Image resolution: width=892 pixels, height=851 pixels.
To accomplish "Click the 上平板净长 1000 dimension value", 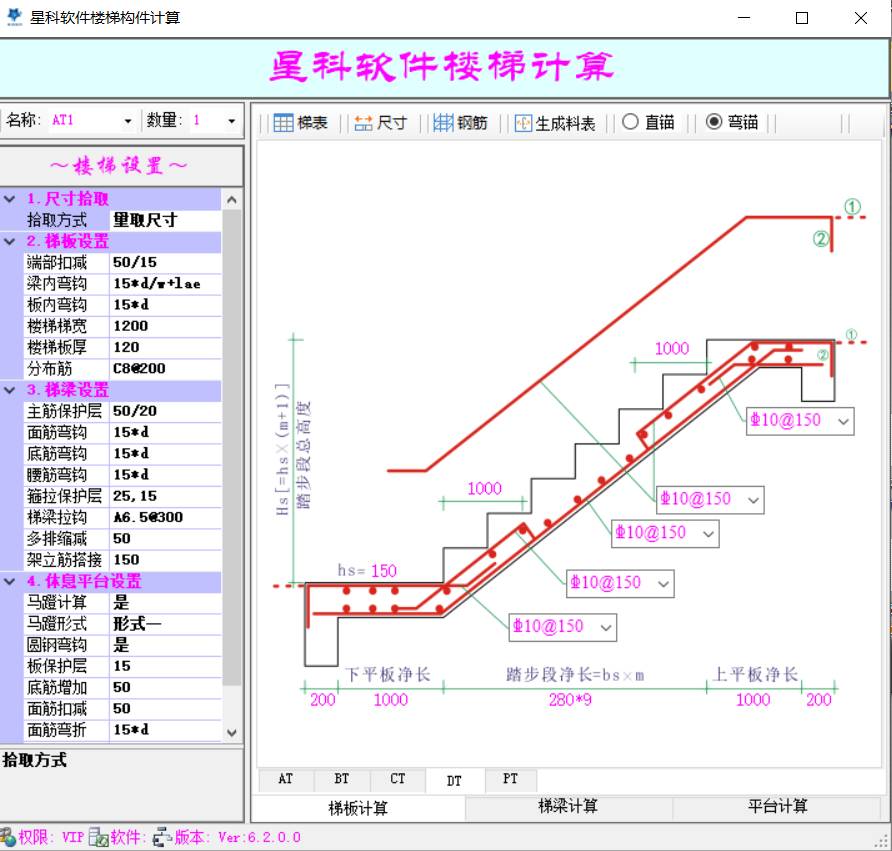I will (753, 700).
